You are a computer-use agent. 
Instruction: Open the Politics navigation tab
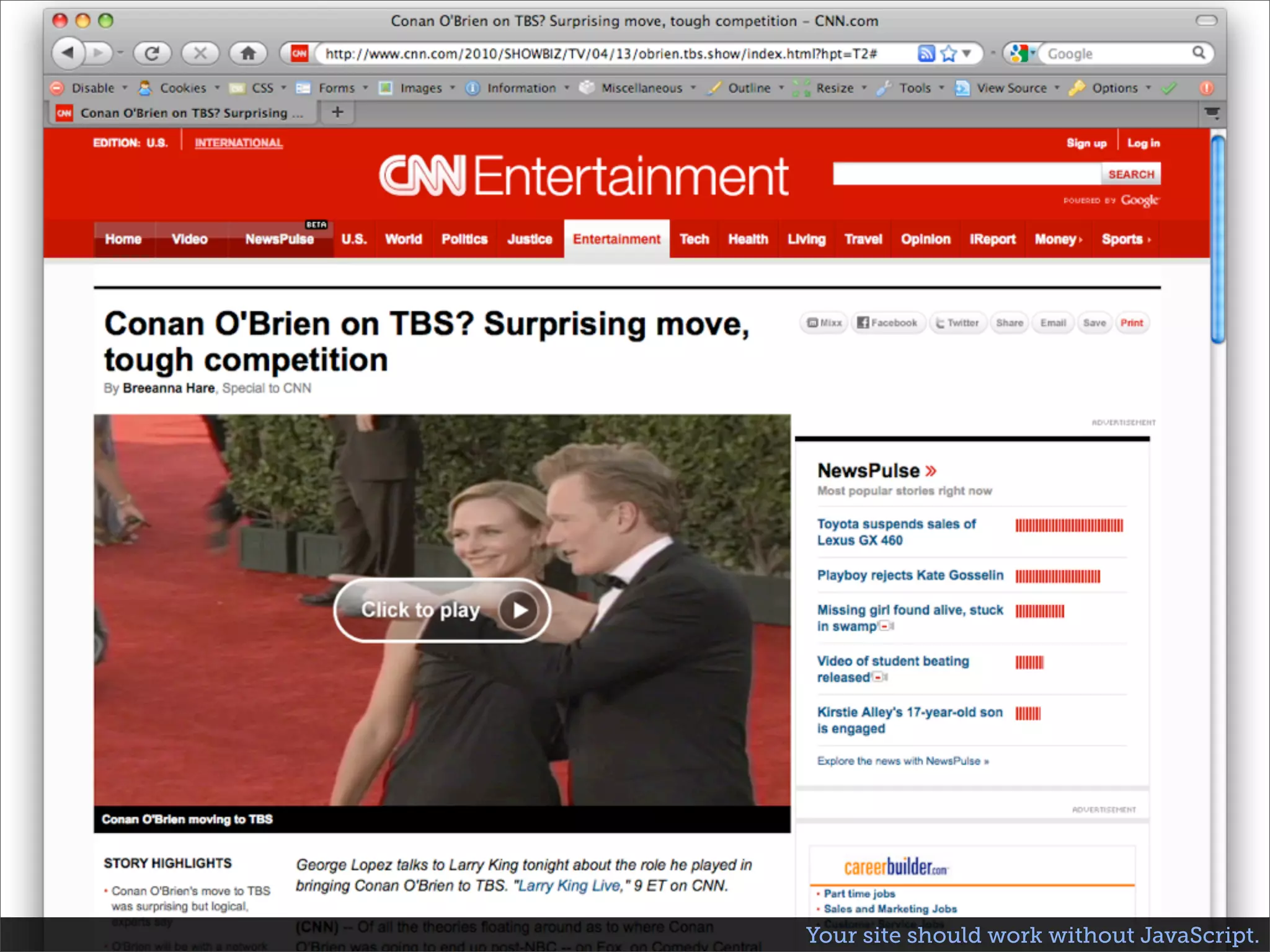pyautogui.click(x=464, y=239)
